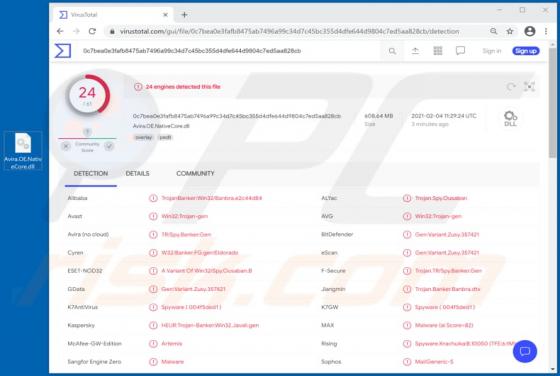Click the VirusTotal logo icon
Image resolution: width=560 pixels, height=376 pixels.
click(63, 51)
